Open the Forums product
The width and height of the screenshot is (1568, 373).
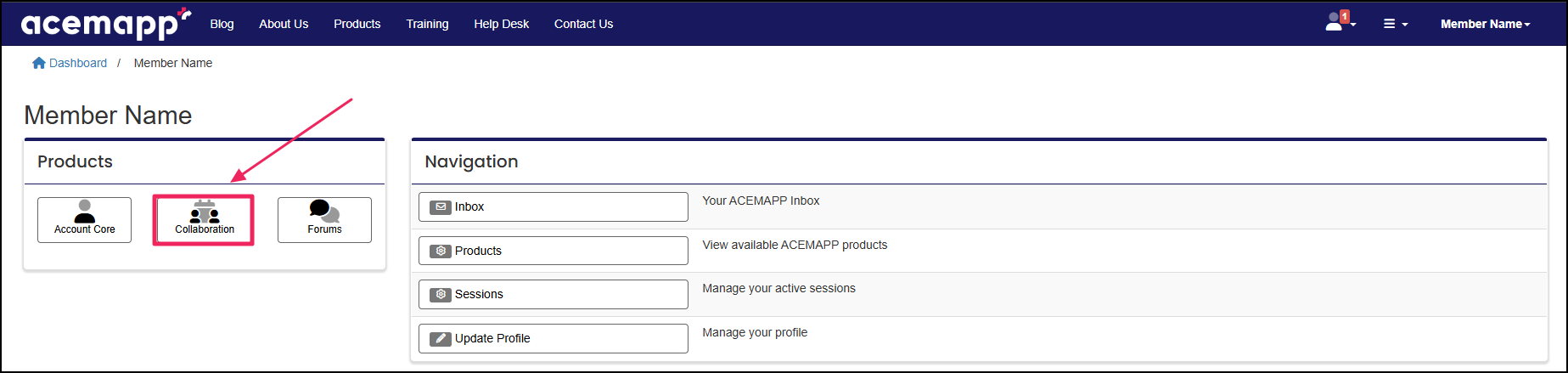(x=324, y=220)
